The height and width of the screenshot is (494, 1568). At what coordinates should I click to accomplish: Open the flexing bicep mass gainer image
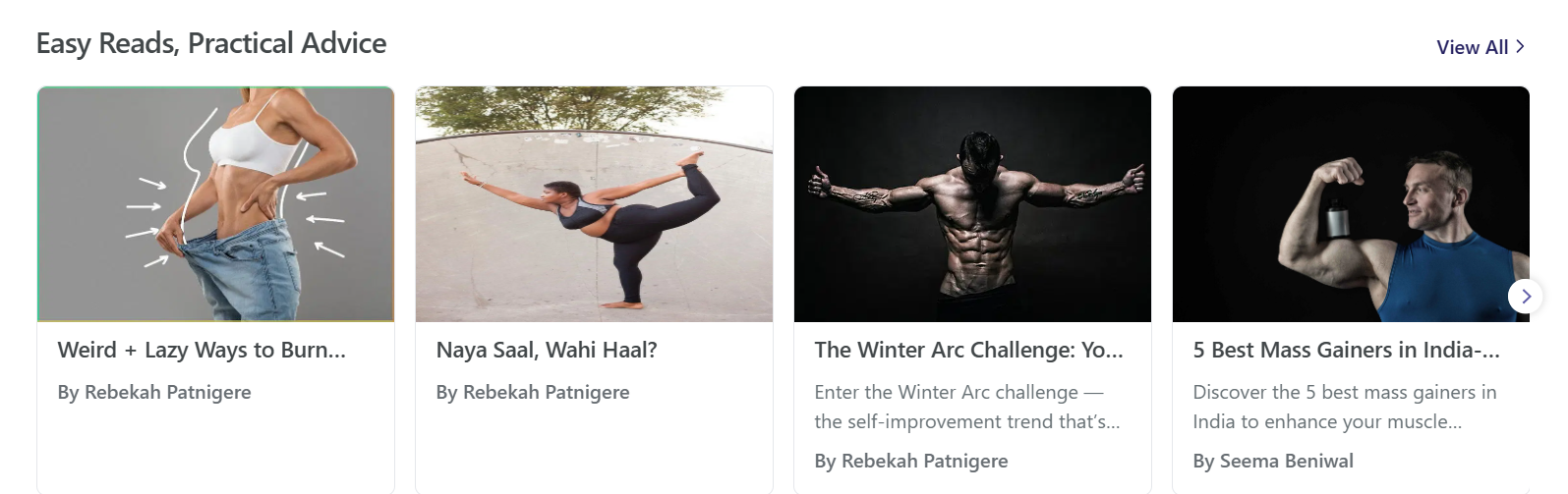[1351, 204]
